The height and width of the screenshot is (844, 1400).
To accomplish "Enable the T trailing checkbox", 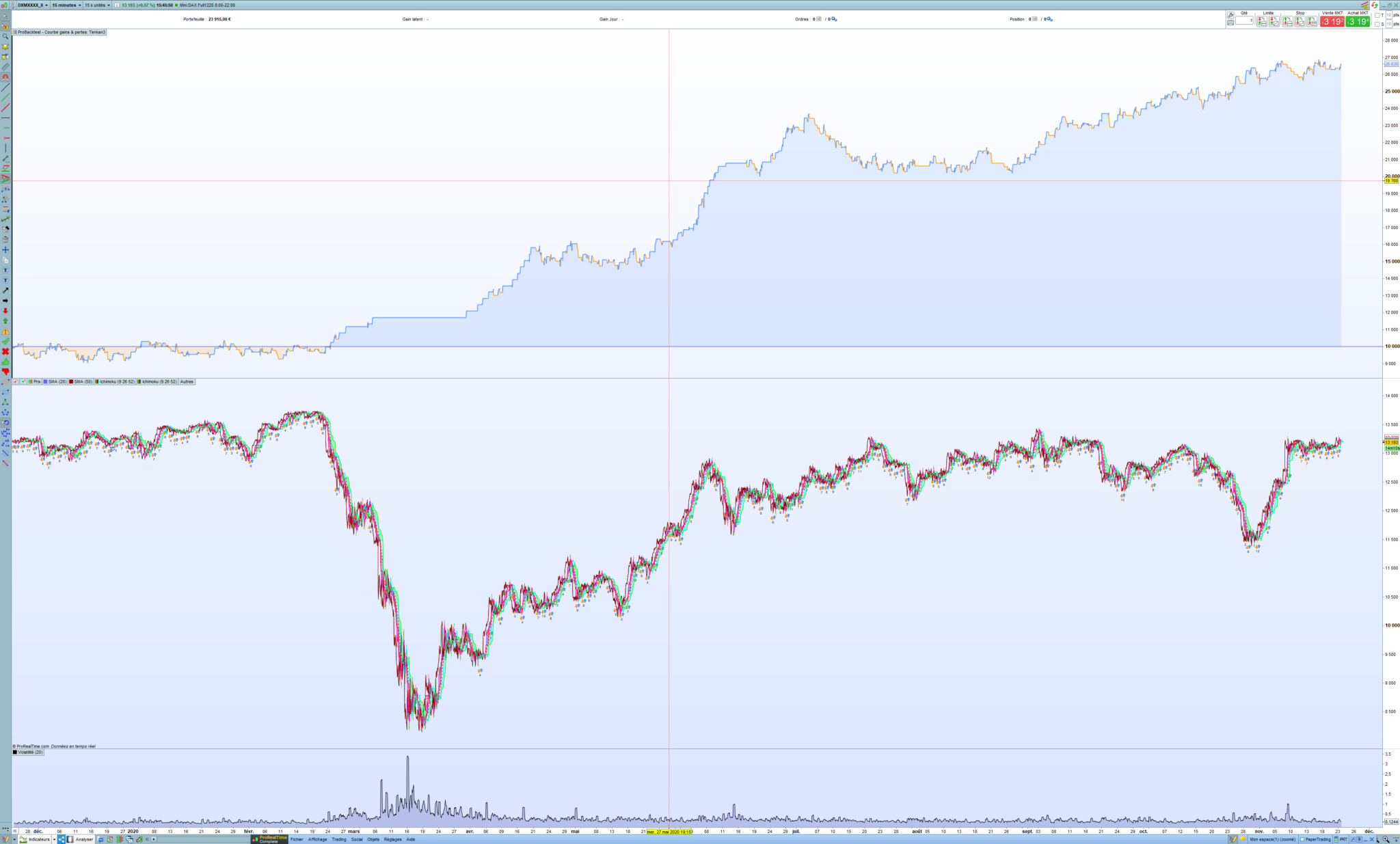I will click(1377, 15).
